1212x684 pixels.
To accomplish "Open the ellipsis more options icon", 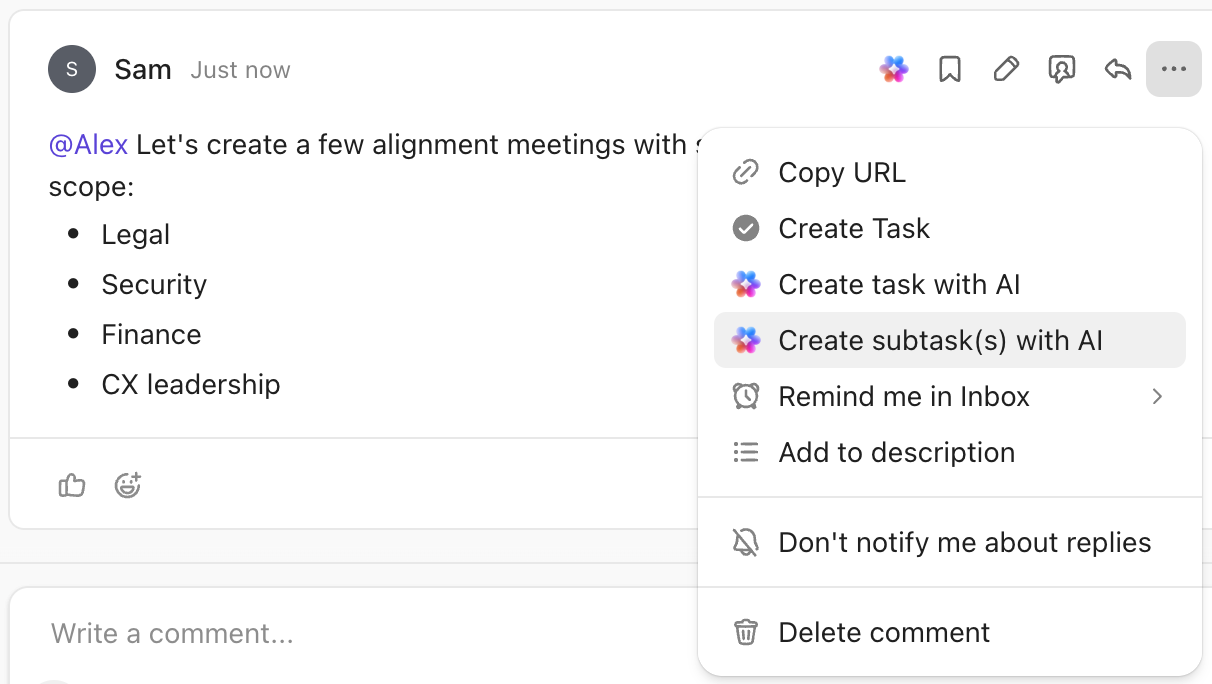I will click(x=1173, y=69).
